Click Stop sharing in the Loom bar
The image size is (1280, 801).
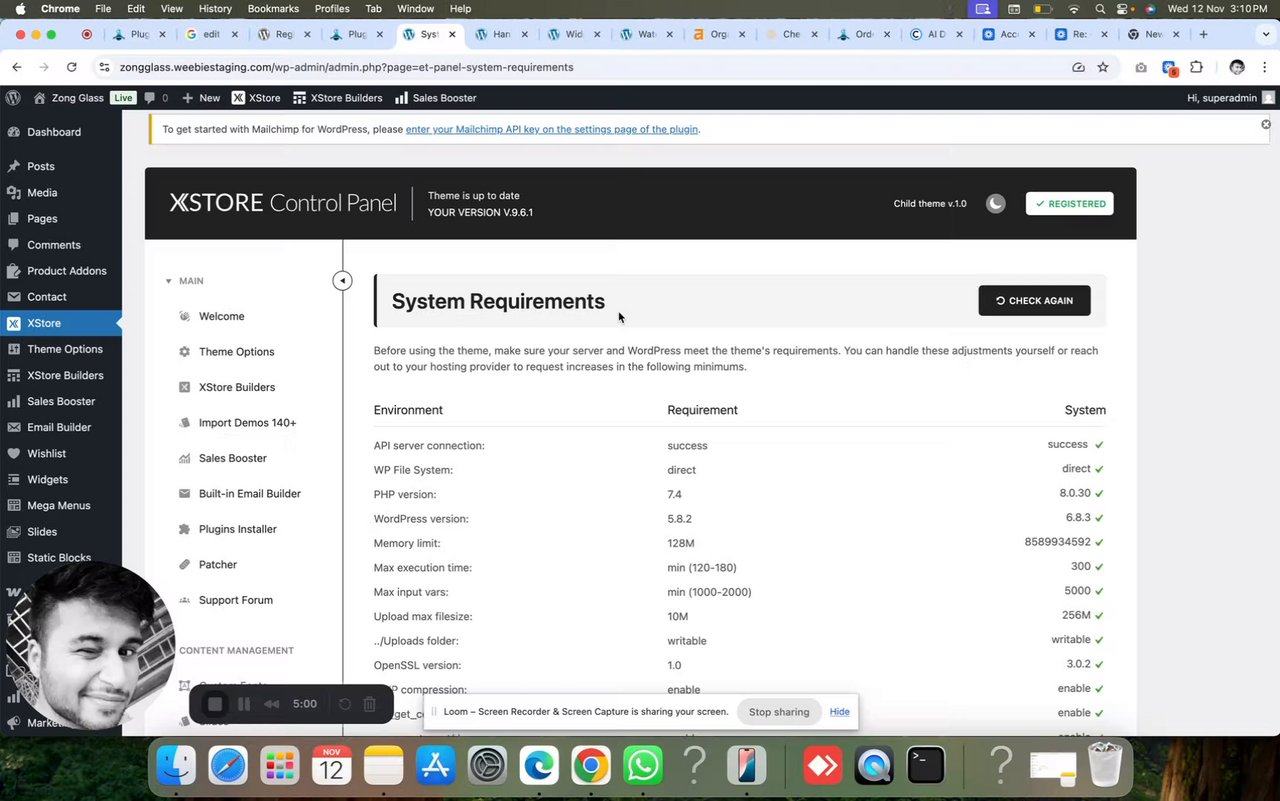tap(779, 712)
